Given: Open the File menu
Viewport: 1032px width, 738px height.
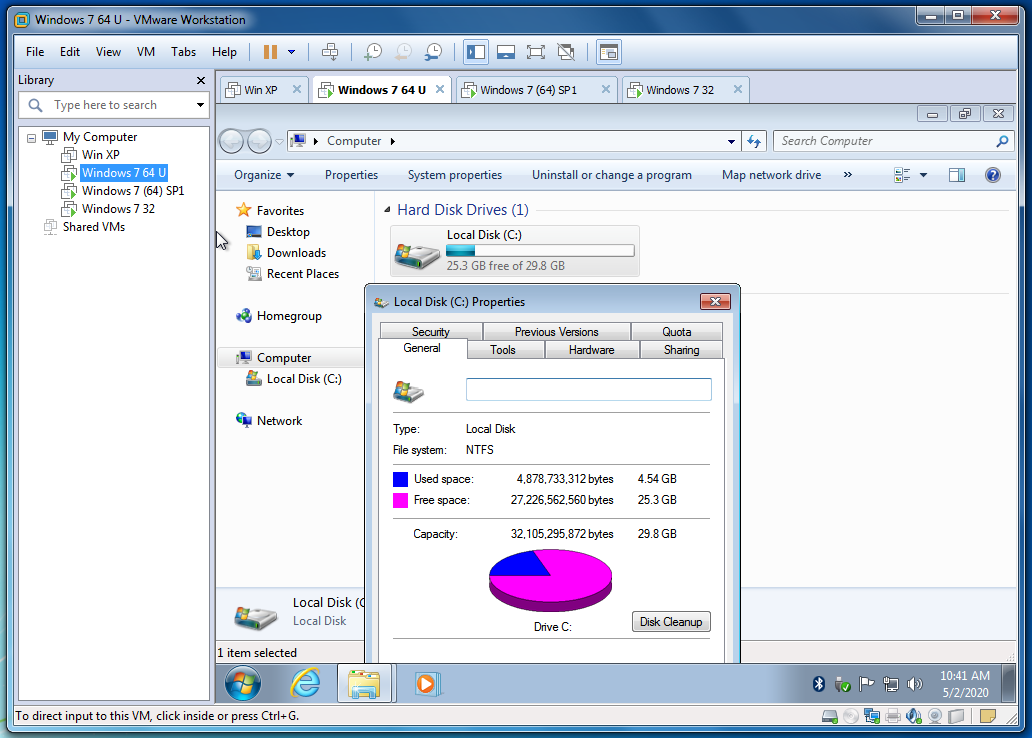Looking at the screenshot, I should click(35, 52).
